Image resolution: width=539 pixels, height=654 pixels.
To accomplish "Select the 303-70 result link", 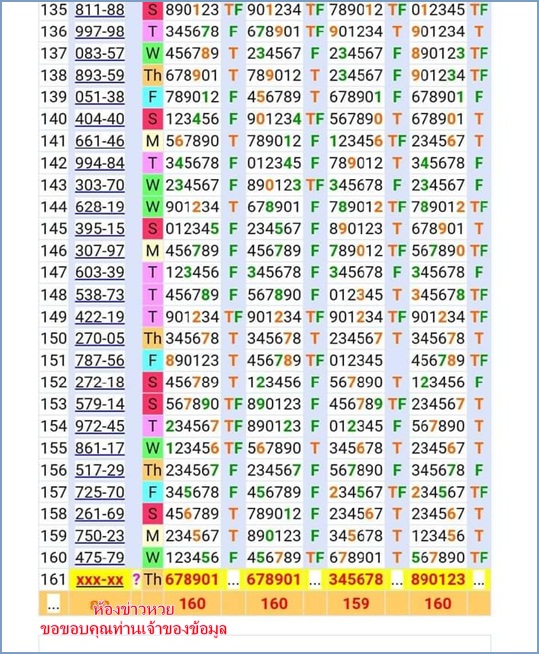I will (100, 185).
